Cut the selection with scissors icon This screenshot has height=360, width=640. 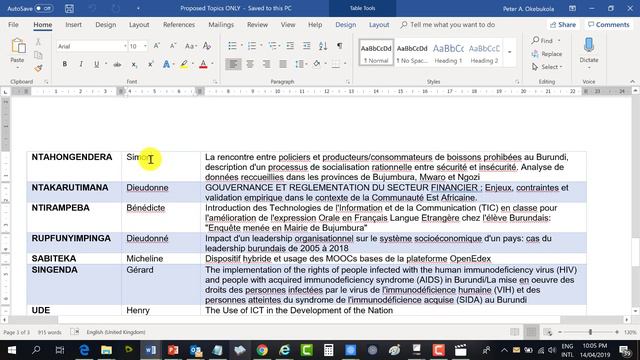(38, 42)
